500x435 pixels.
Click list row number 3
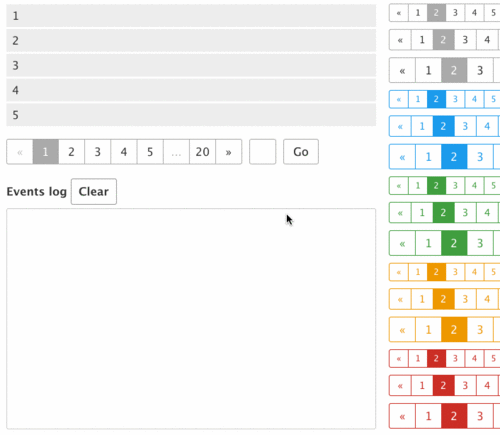[191, 65]
